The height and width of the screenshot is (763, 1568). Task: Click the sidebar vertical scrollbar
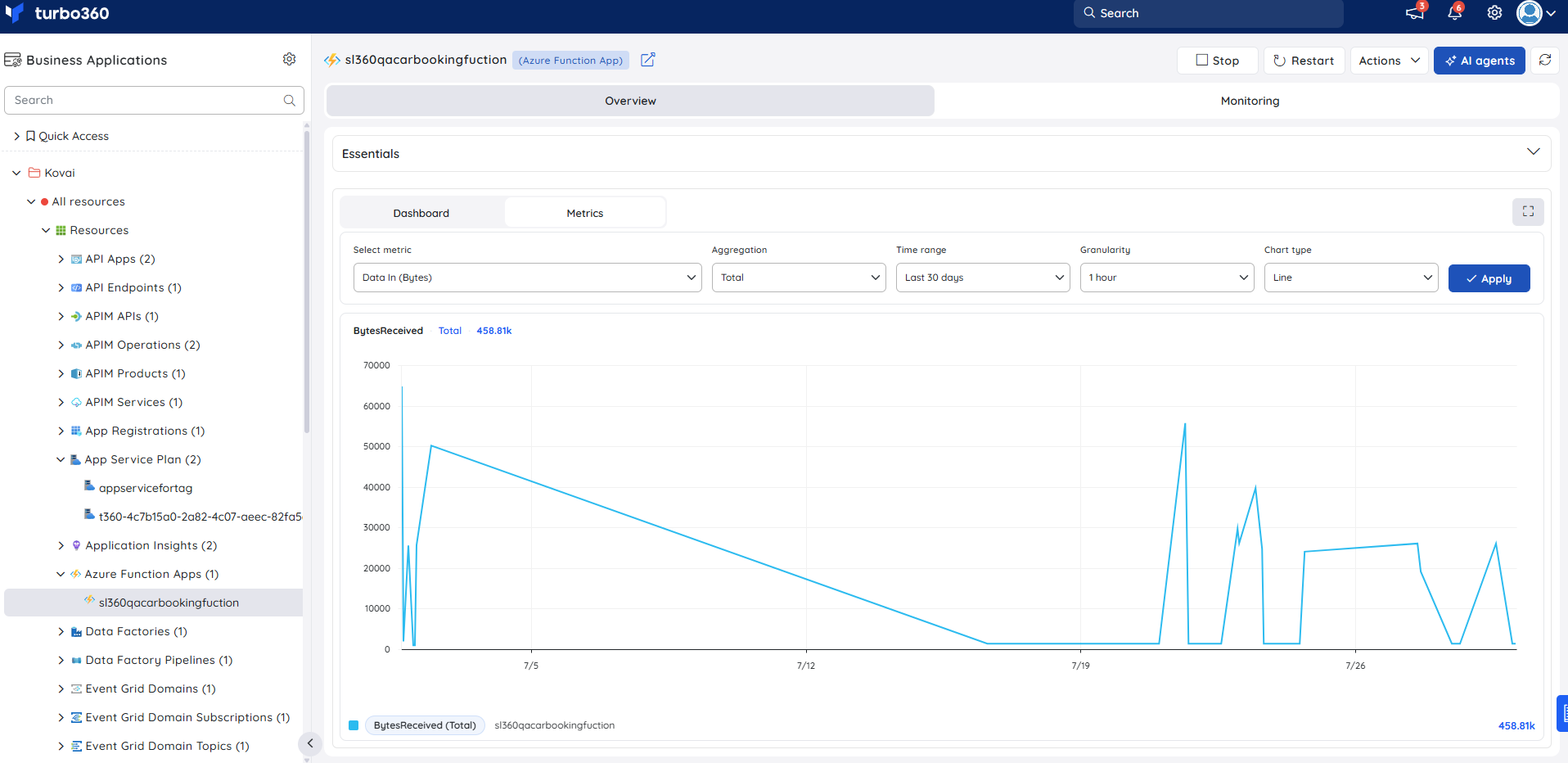tap(307, 282)
